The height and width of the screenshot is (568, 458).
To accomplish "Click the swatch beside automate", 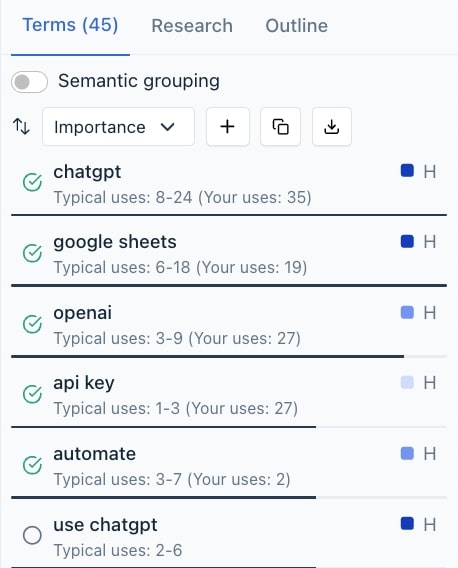I will [407, 453].
